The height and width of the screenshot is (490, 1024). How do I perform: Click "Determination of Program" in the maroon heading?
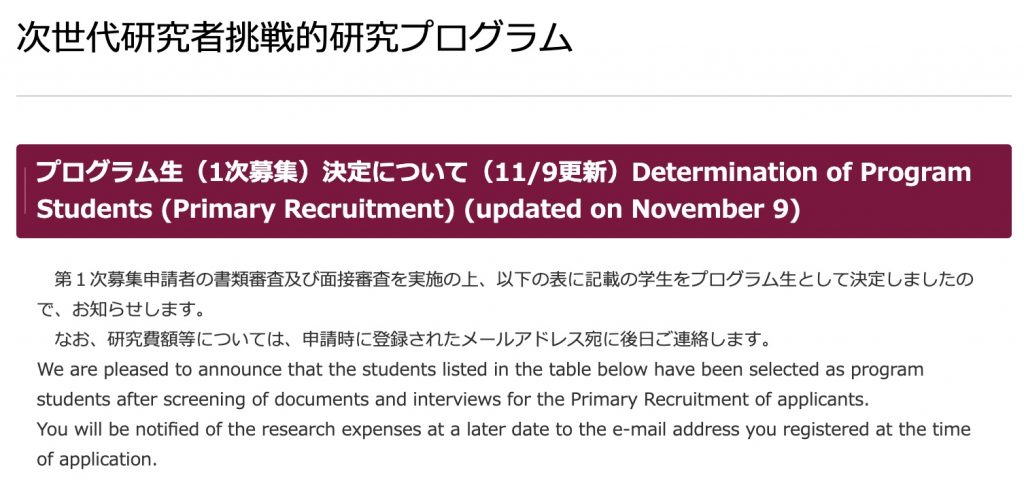point(801,172)
